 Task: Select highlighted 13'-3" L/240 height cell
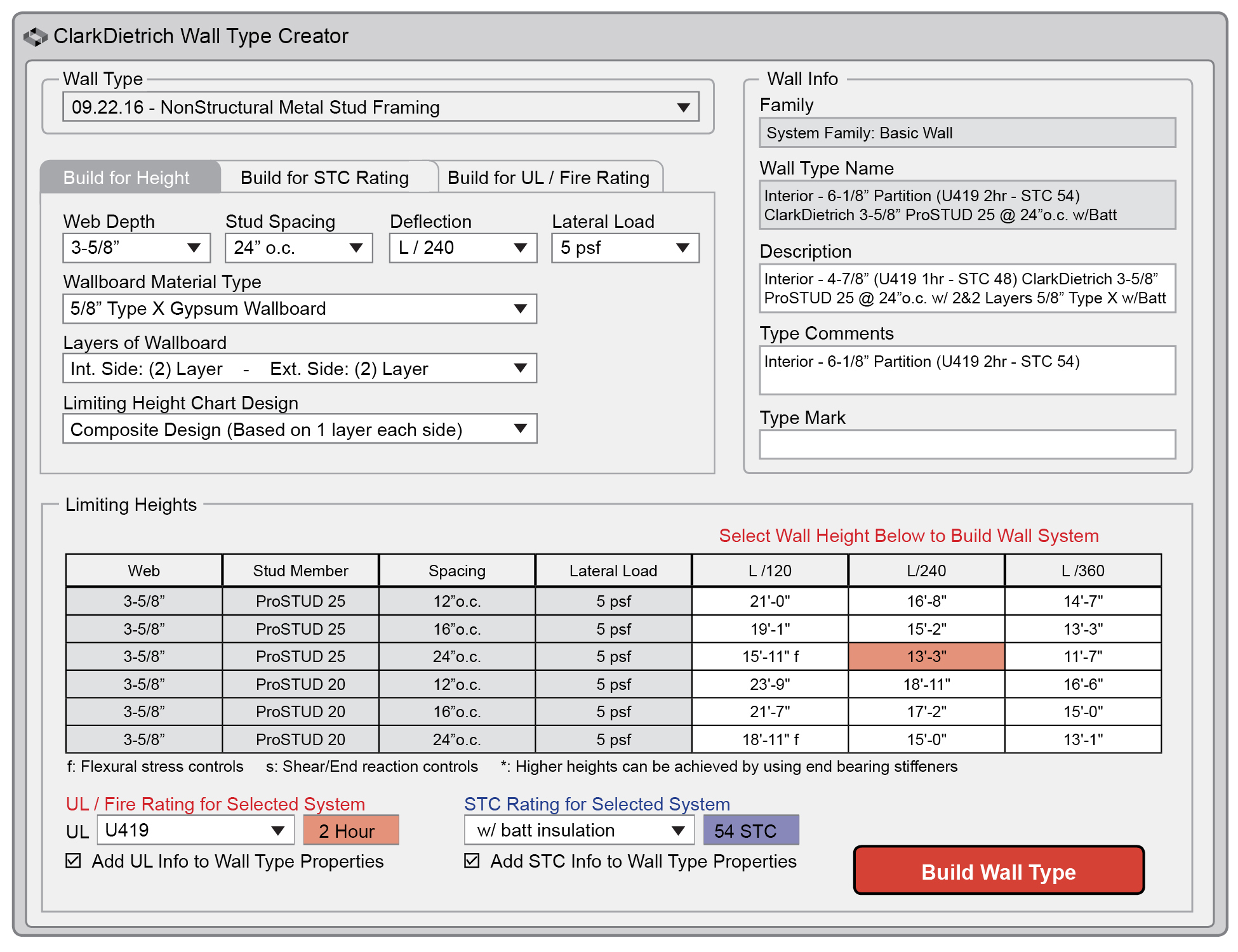point(926,656)
